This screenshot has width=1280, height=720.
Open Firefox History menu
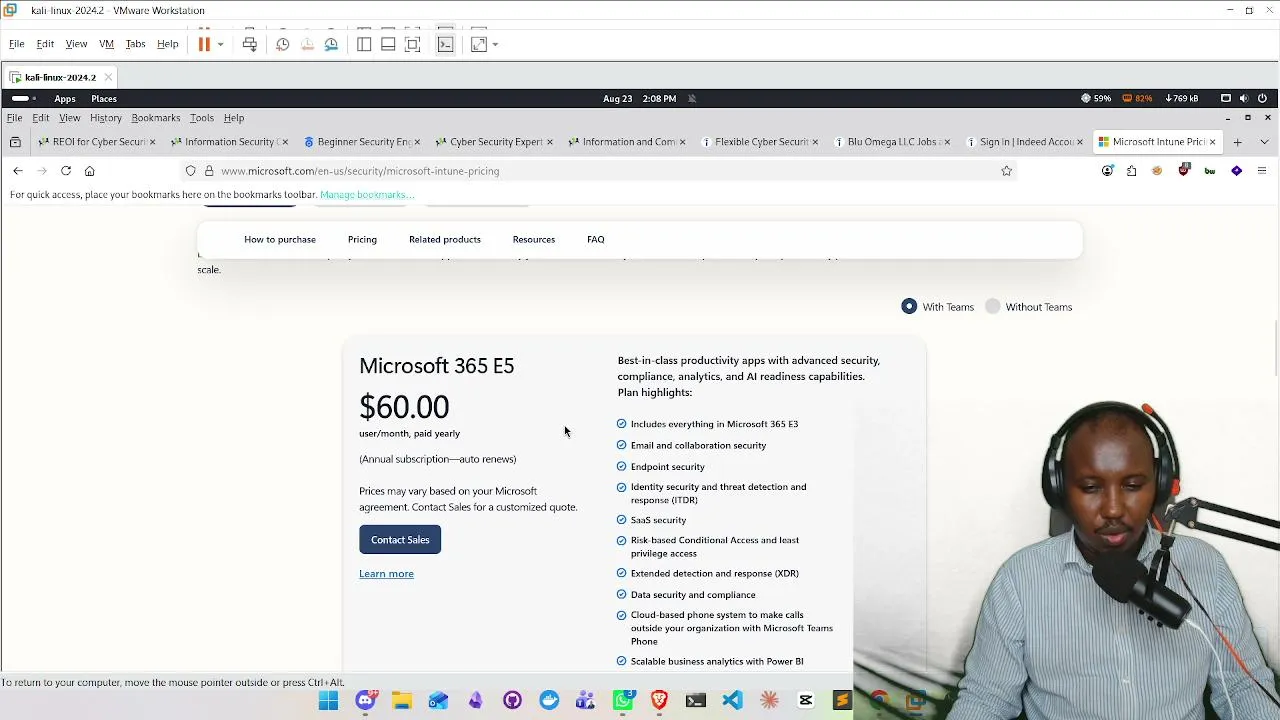pyautogui.click(x=106, y=118)
